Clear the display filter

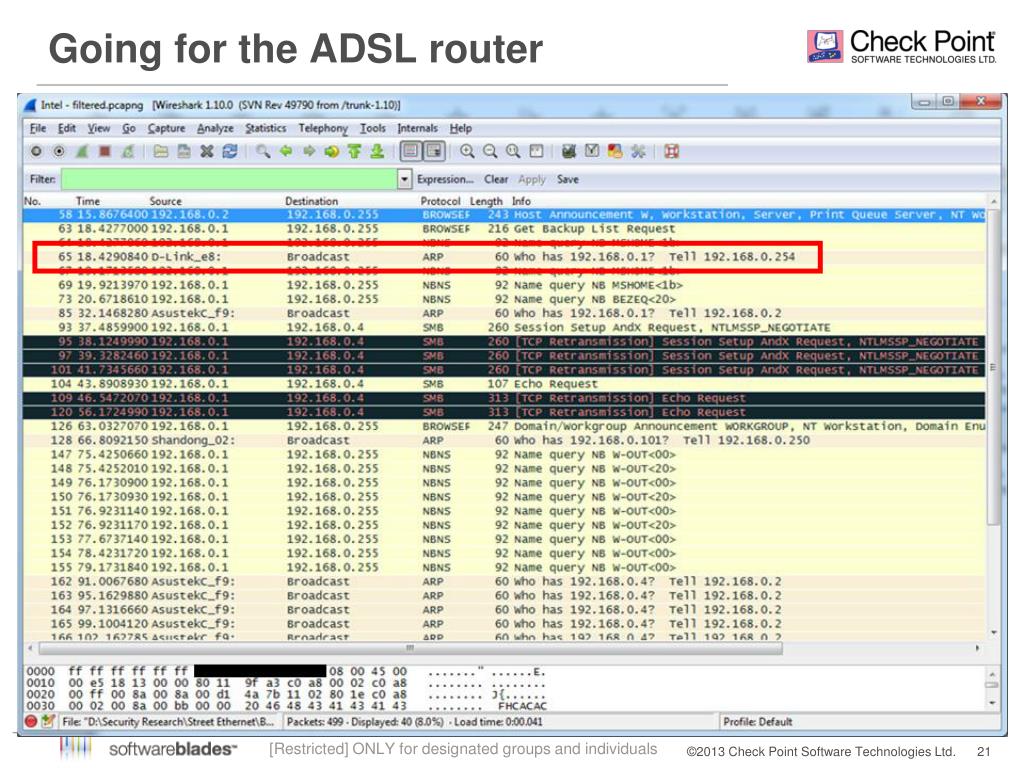(496, 179)
